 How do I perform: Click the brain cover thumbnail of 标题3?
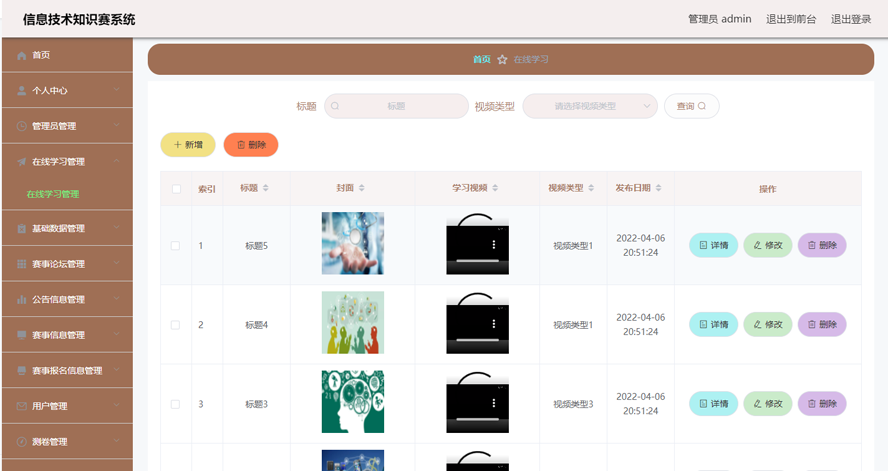click(353, 402)
